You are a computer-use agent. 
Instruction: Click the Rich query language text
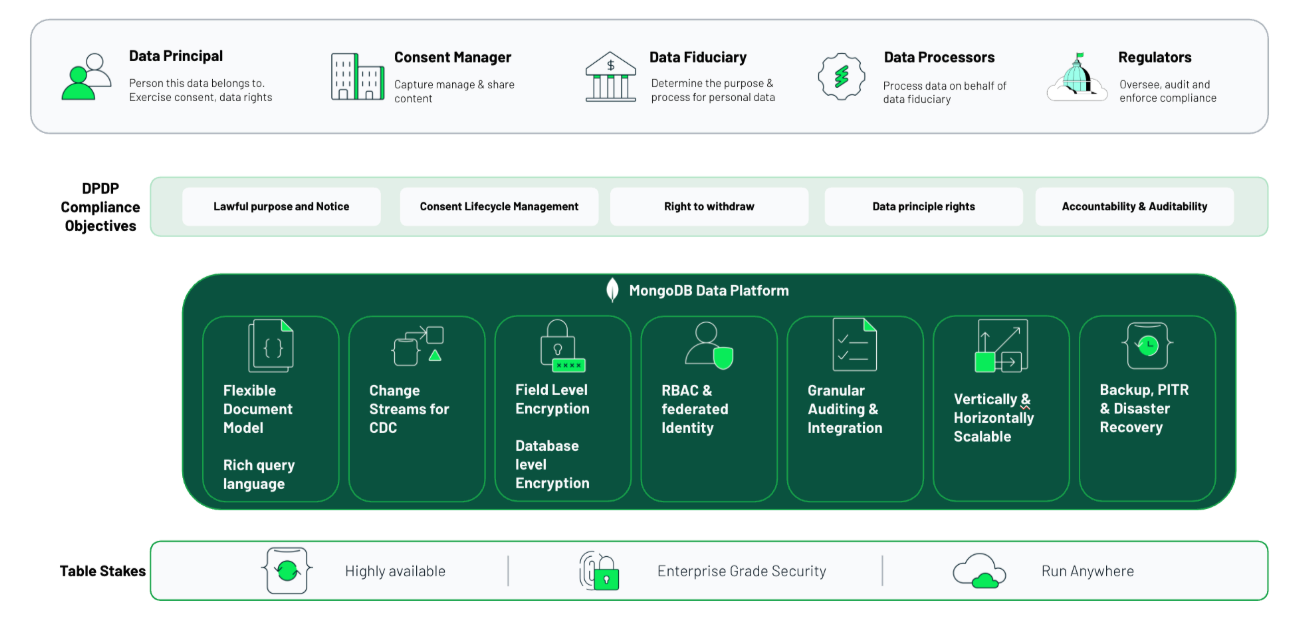pos(259,475)
